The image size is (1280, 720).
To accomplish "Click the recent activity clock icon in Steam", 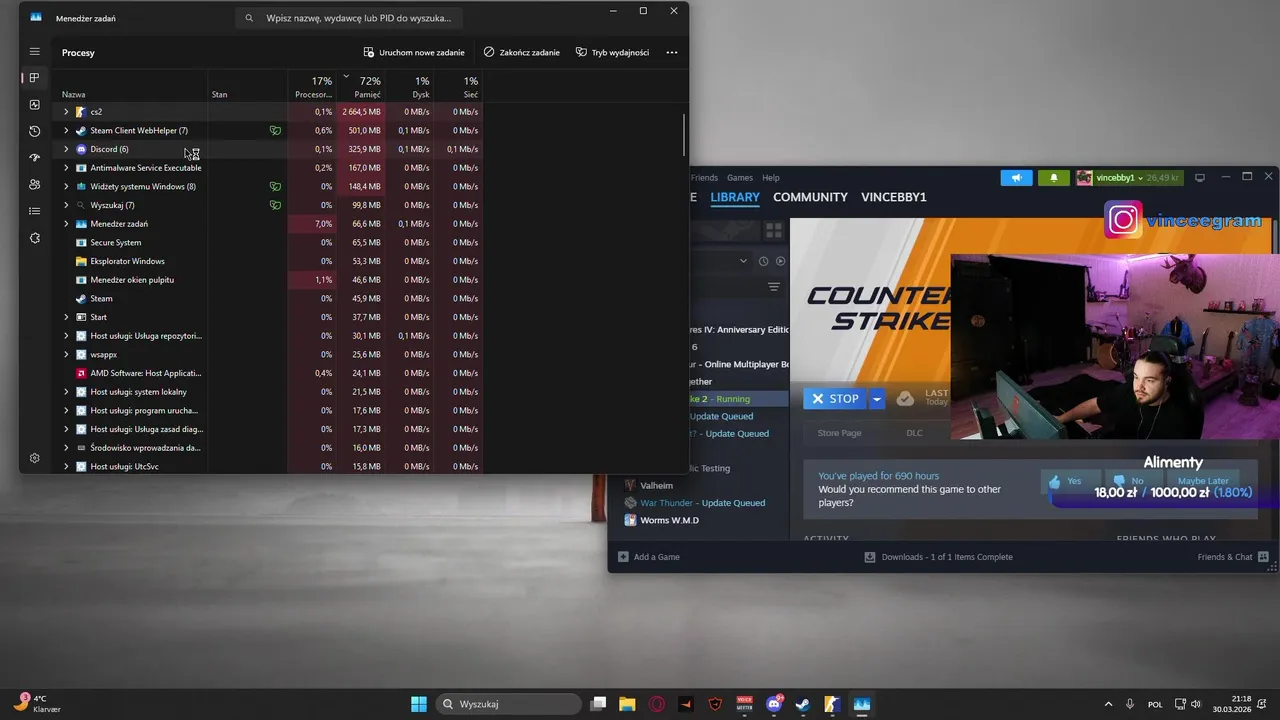I will tap(763, 261).
